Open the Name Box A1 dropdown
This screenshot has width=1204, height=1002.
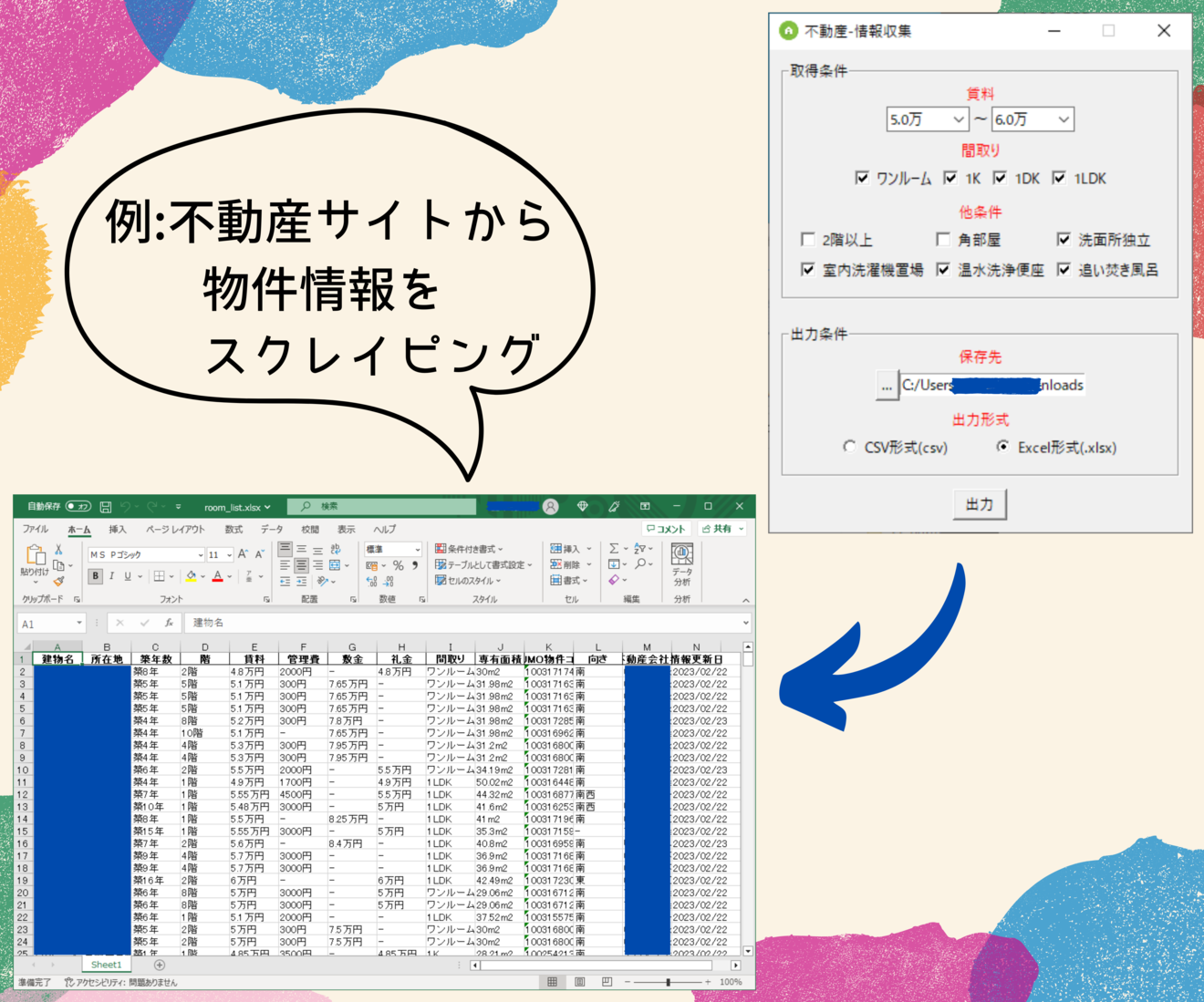click(x=79, y=624)
